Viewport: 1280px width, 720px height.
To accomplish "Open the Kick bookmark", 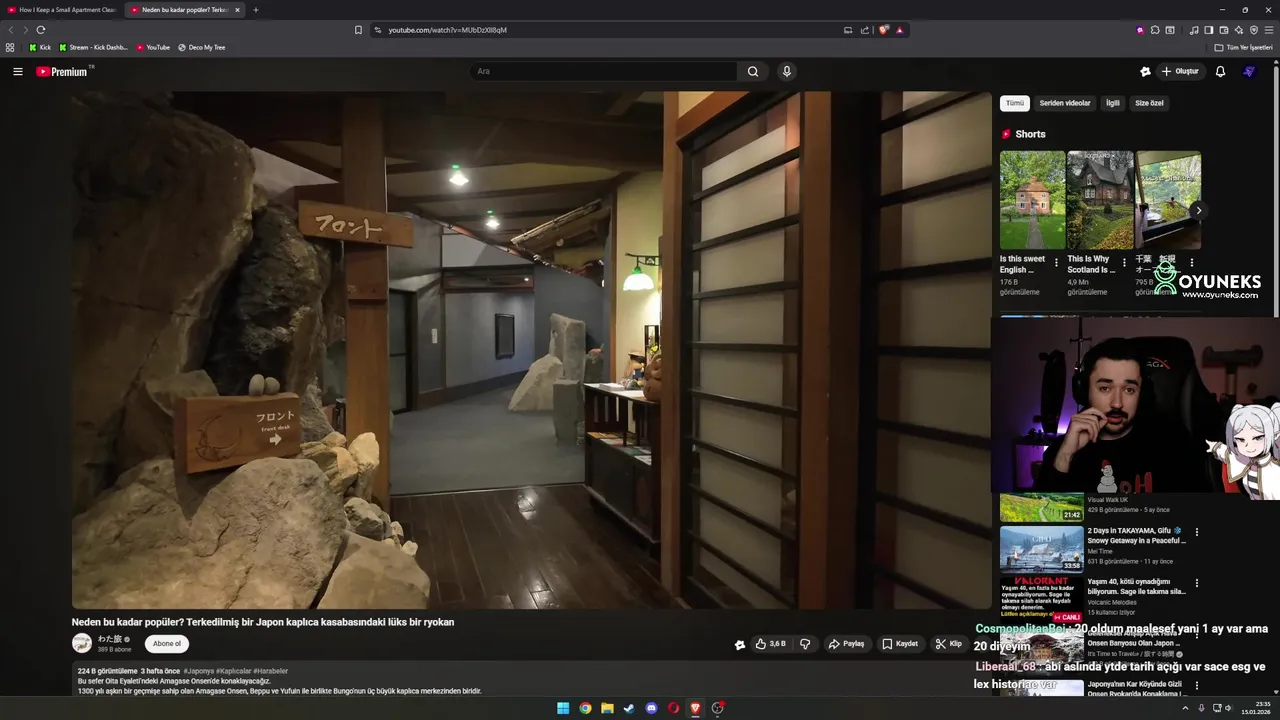I will 40,47.
